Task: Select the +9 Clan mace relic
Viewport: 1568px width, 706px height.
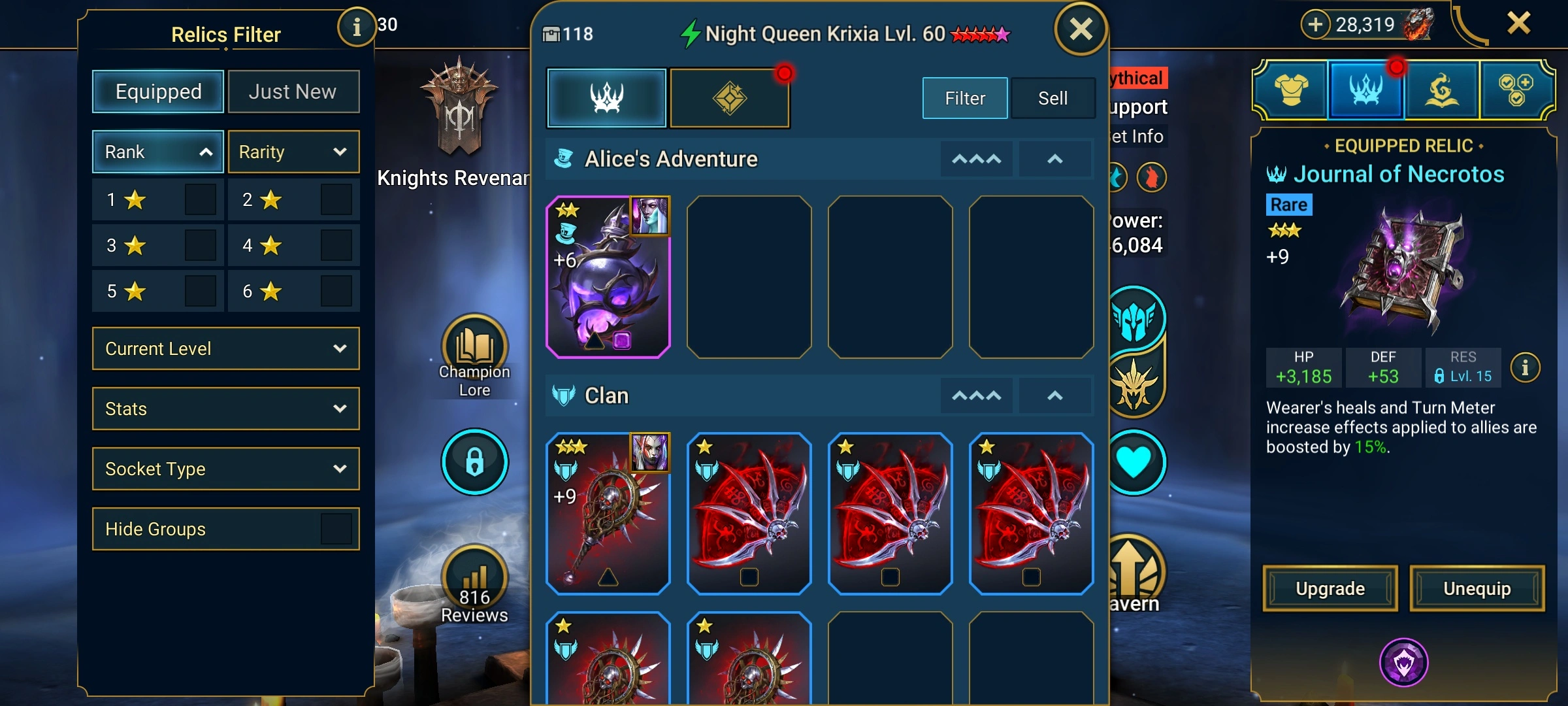Action: [608, 513]
